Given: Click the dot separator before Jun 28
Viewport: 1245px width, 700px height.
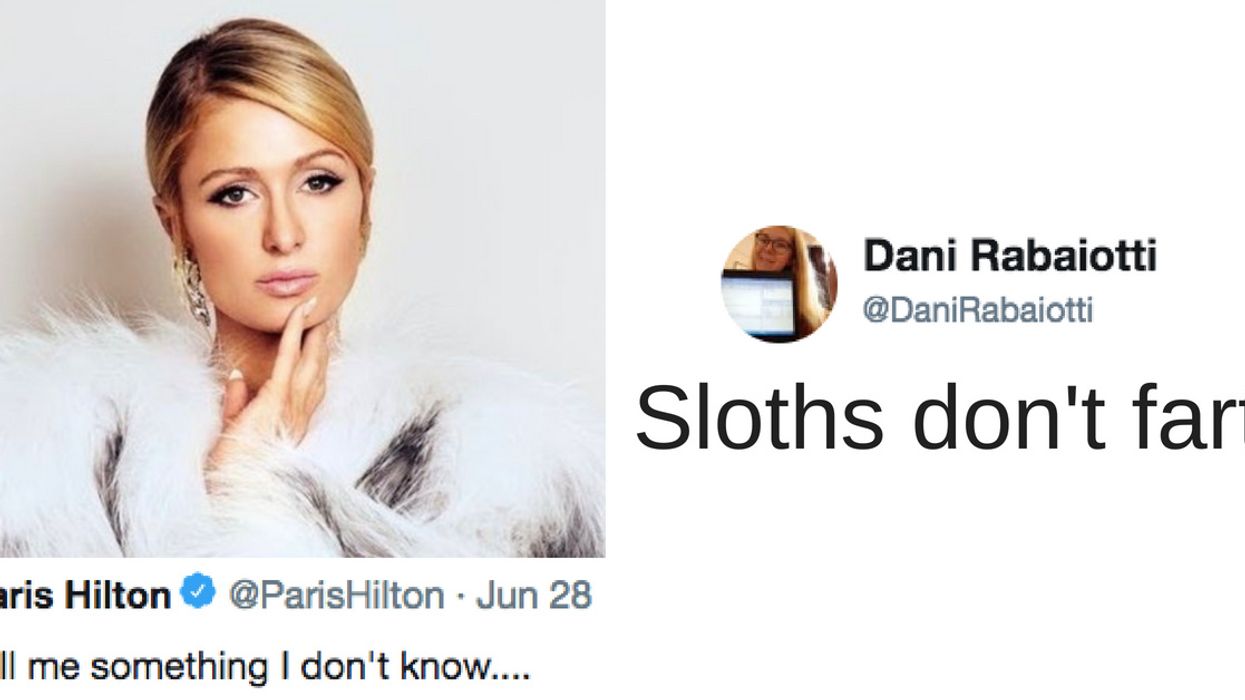Looking at the screenshot, I should (x=460, y=597).
